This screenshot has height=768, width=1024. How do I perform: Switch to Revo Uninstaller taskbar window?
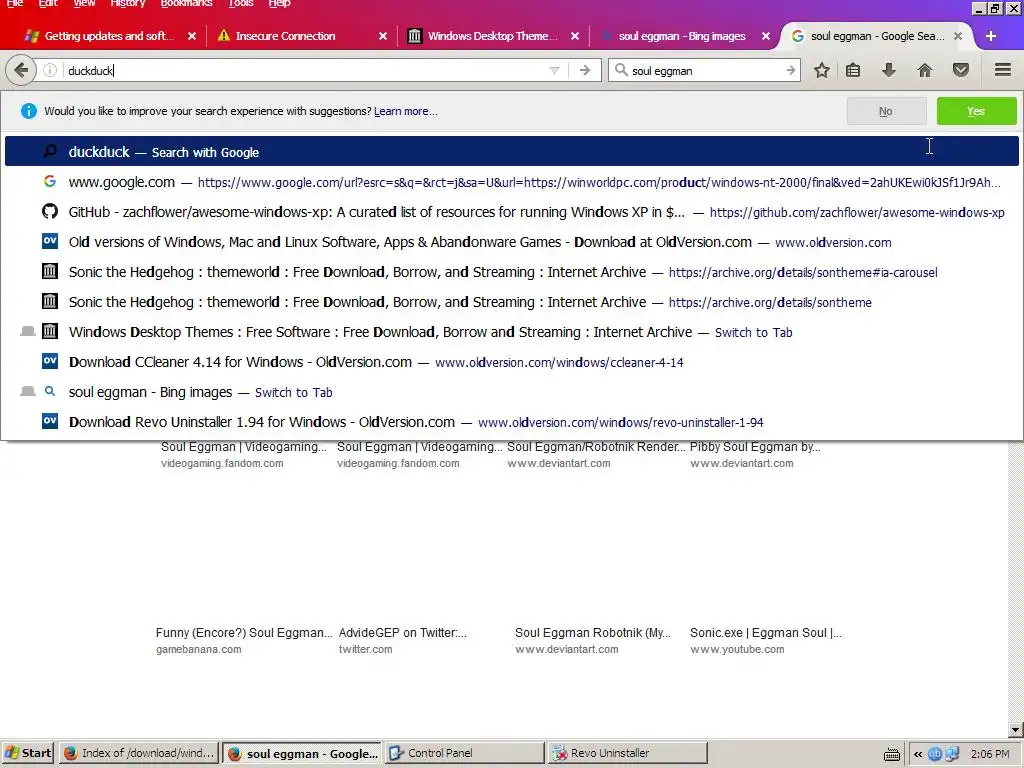[628, 753]
